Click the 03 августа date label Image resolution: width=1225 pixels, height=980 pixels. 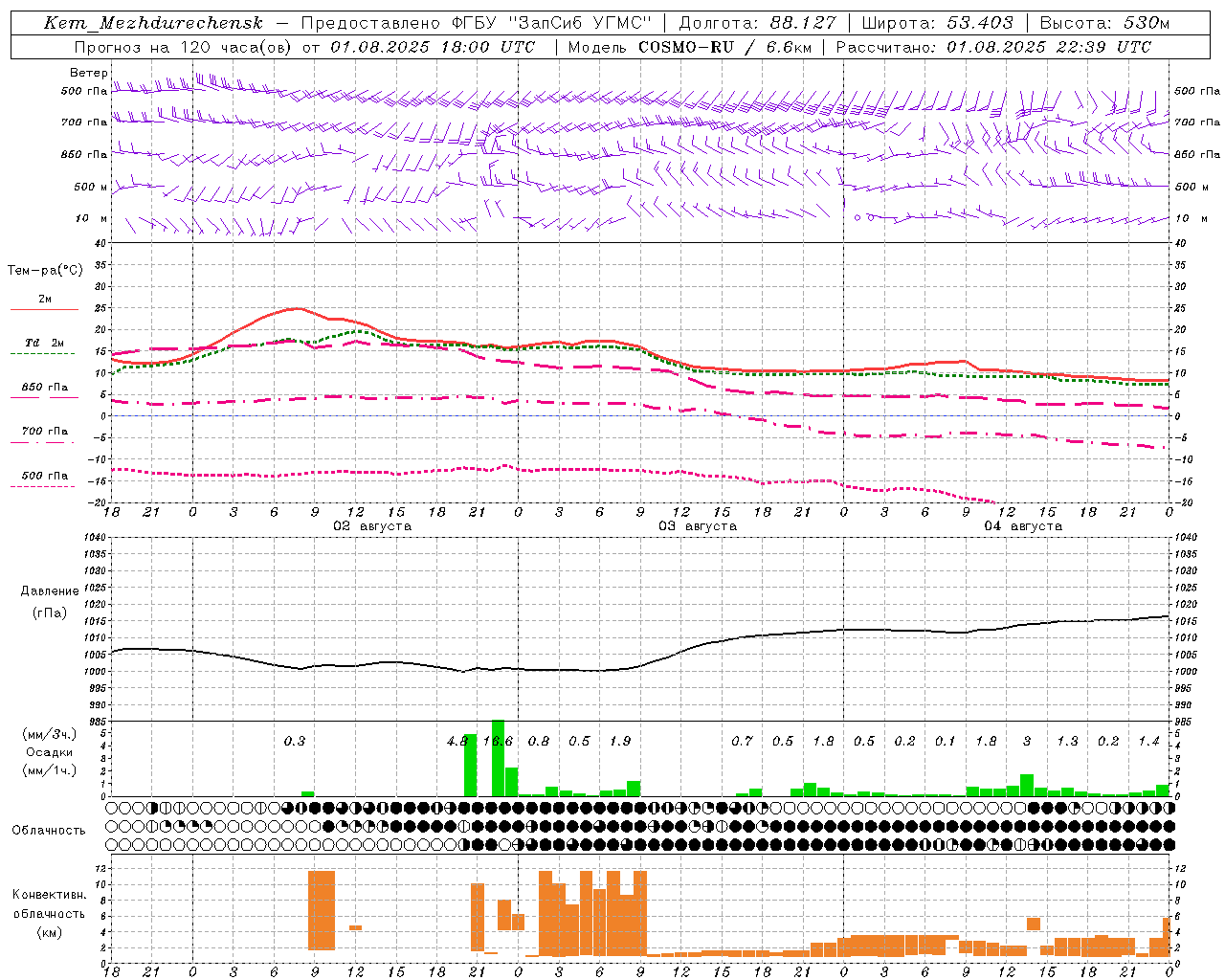(698, 526)
